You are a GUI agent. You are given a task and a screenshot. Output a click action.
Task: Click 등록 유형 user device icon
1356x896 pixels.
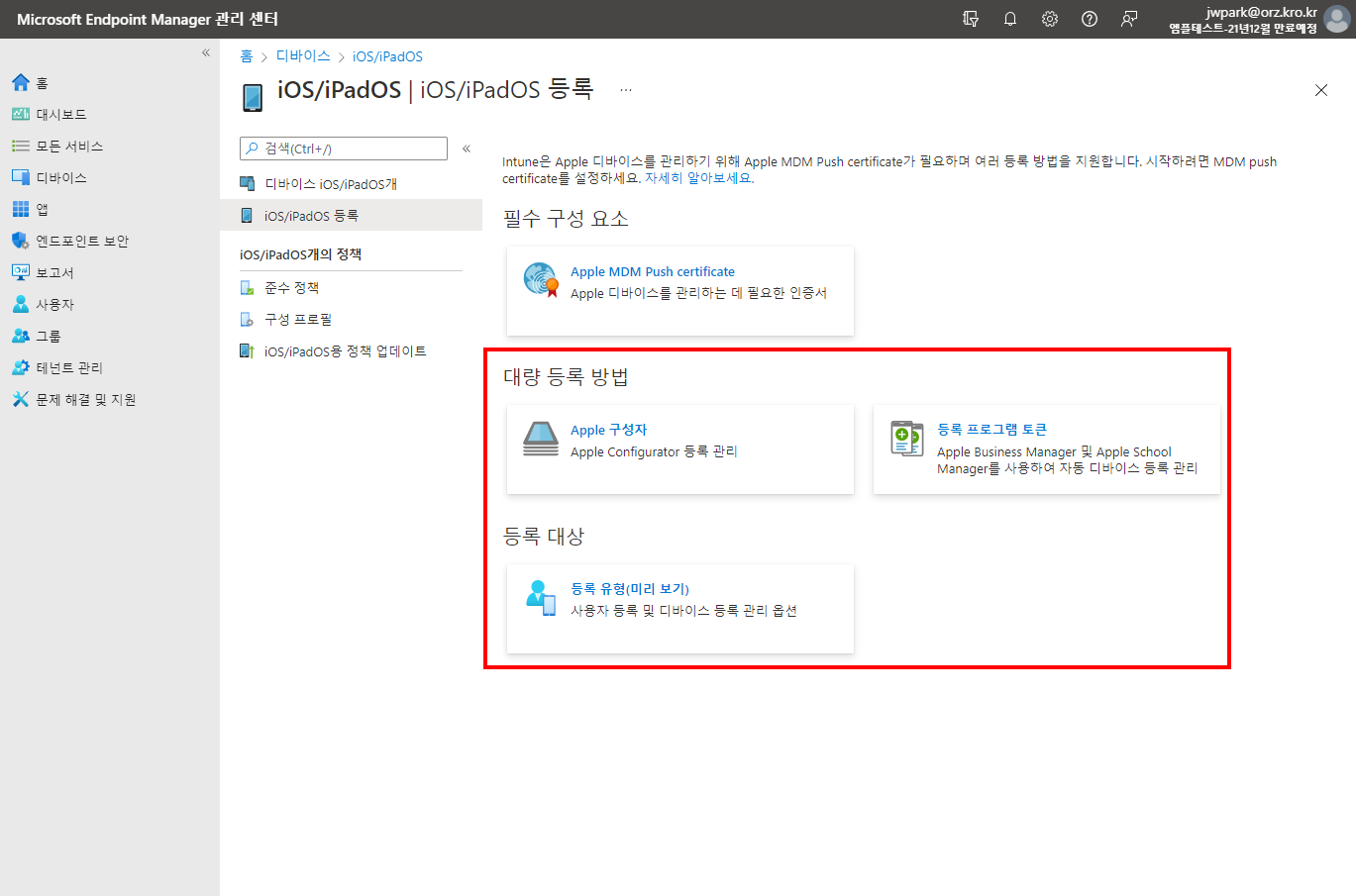click(x=541, y=598)
